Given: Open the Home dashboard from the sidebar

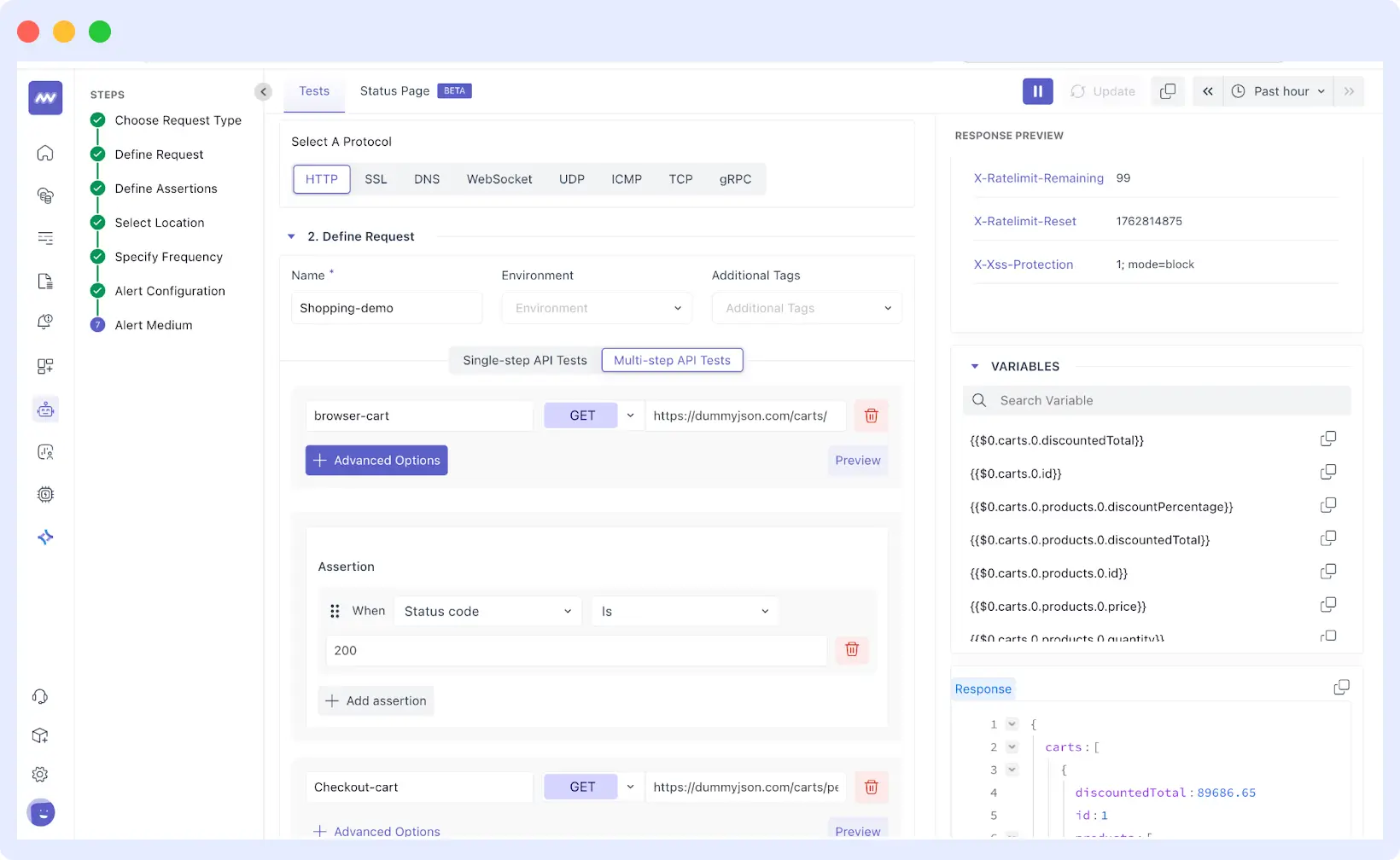Looking at the screenshot, I should coord(44,153).
